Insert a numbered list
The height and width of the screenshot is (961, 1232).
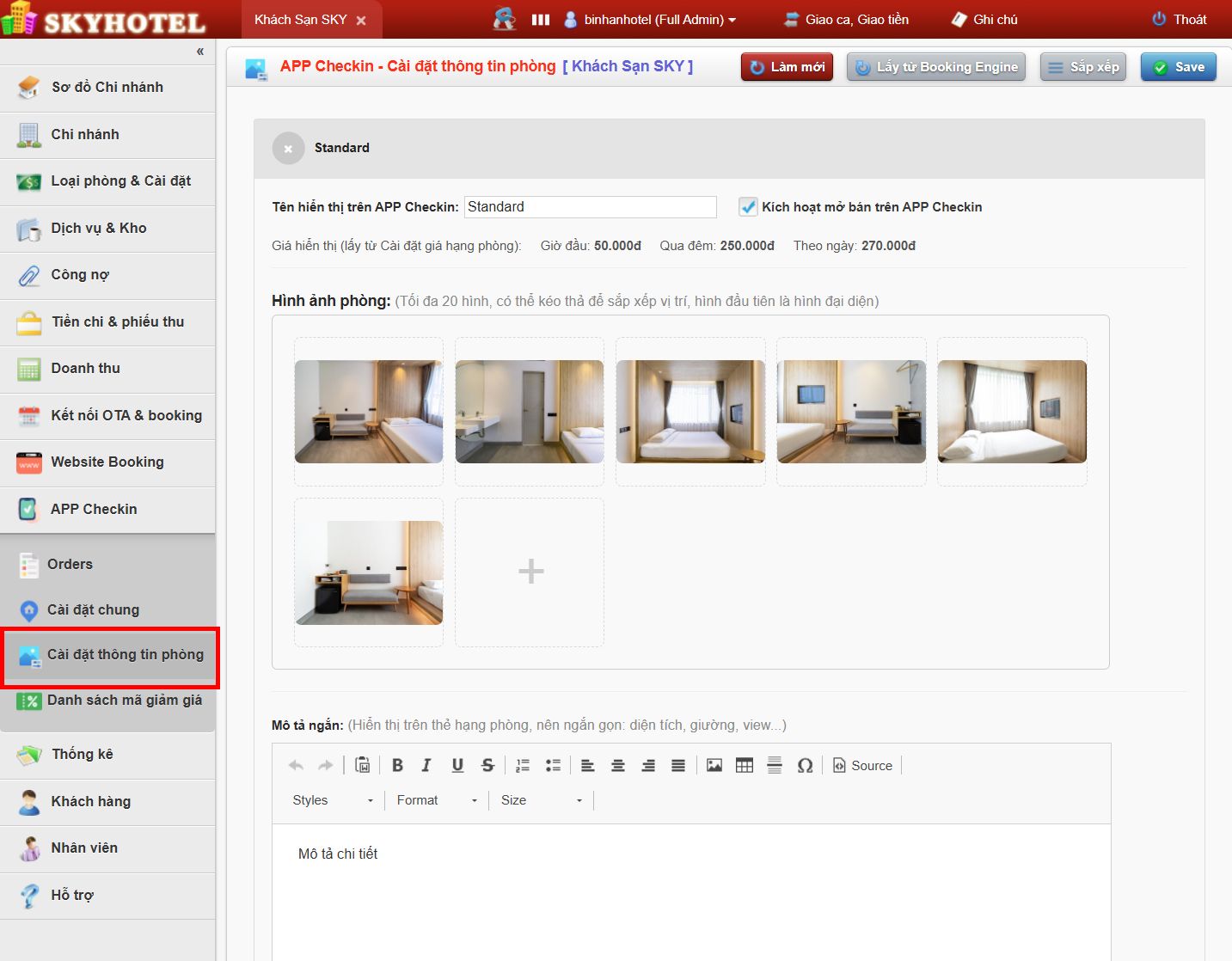[523, 765]
